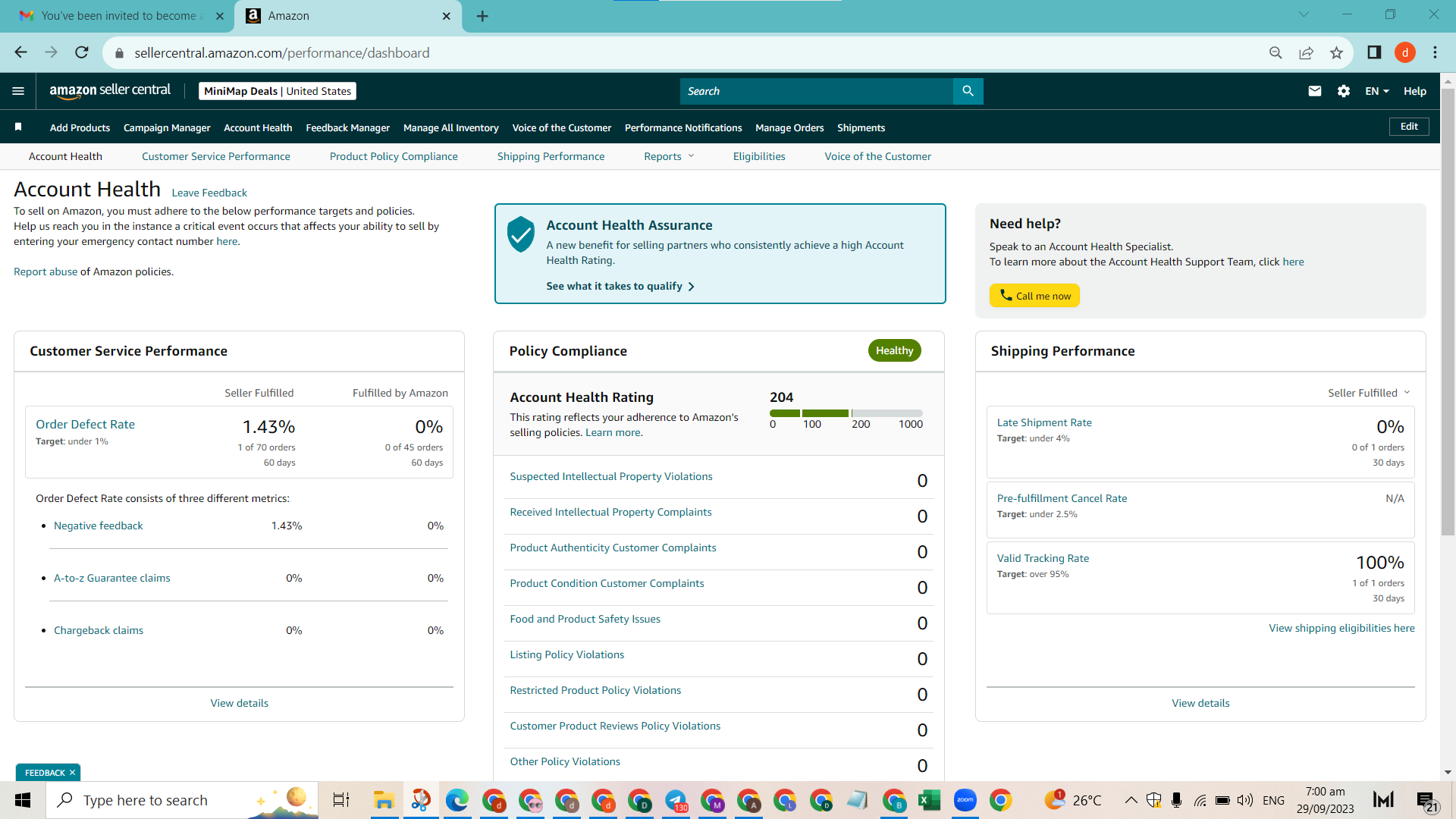Screen dimensions: 1456x819
Task: Open Valid Tracking Rate link
Action: coord(1043,558)
